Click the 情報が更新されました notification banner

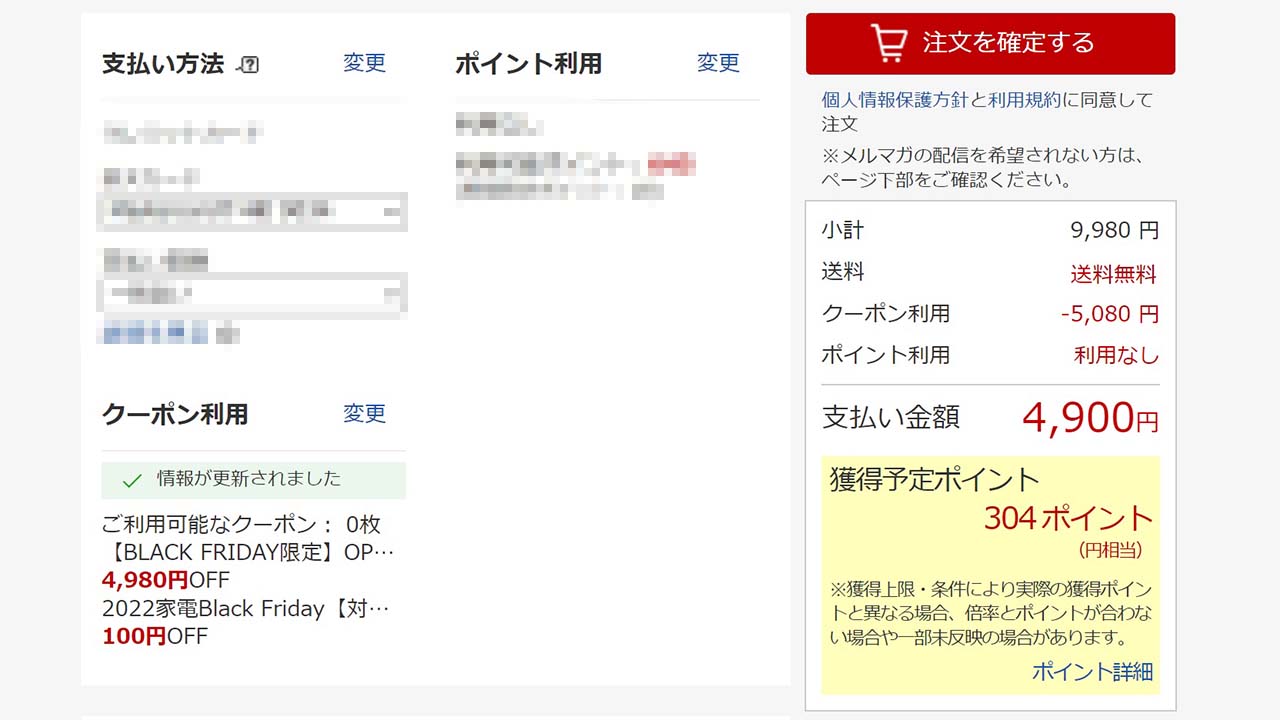253,480
